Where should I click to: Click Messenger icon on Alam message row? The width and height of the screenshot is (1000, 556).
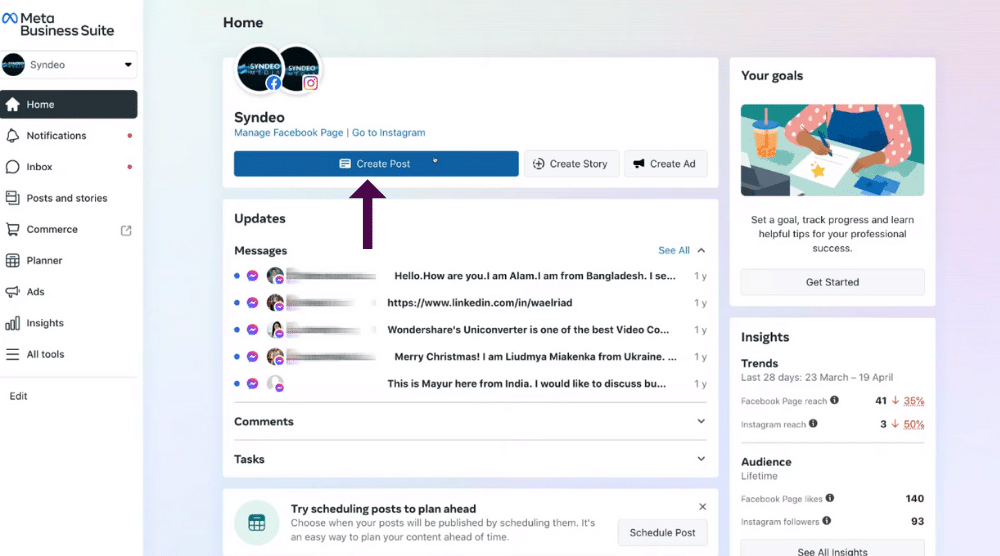coord(253,276)
